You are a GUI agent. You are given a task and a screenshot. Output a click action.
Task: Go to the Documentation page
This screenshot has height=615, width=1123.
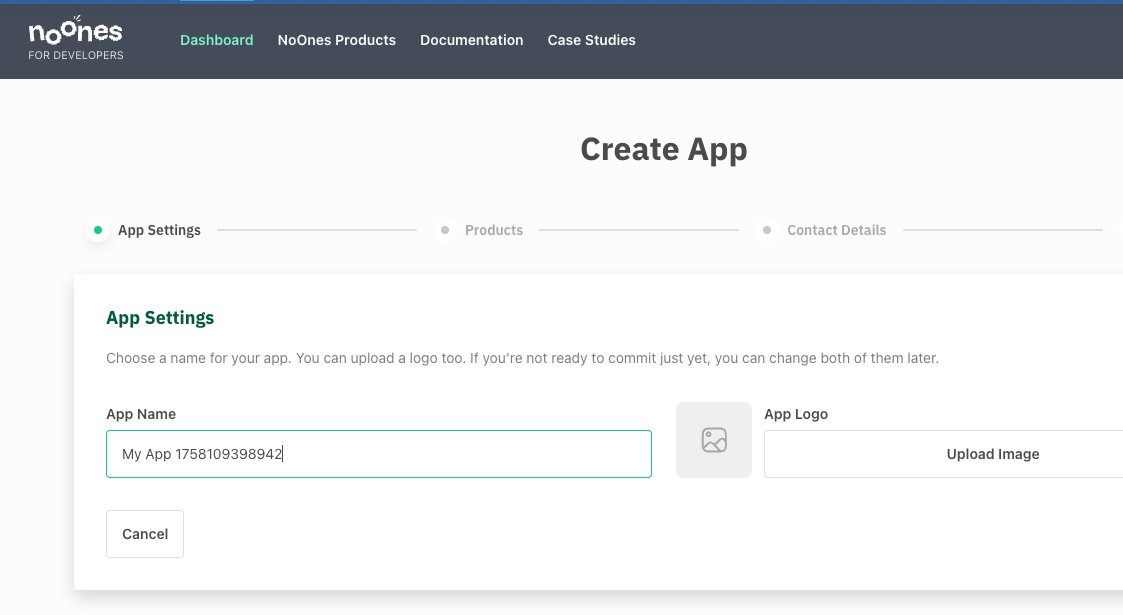pyautogui.click(x=471, y=40)
